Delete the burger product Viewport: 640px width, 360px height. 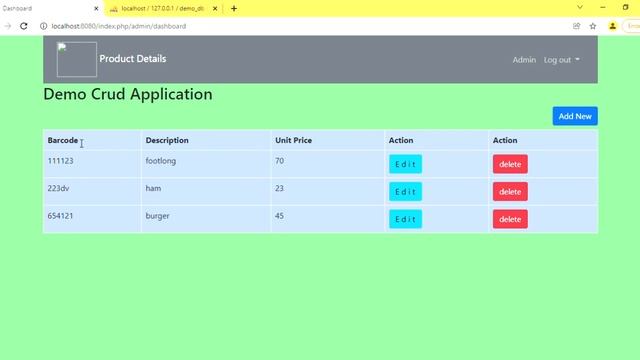click(x=510, y=219)
